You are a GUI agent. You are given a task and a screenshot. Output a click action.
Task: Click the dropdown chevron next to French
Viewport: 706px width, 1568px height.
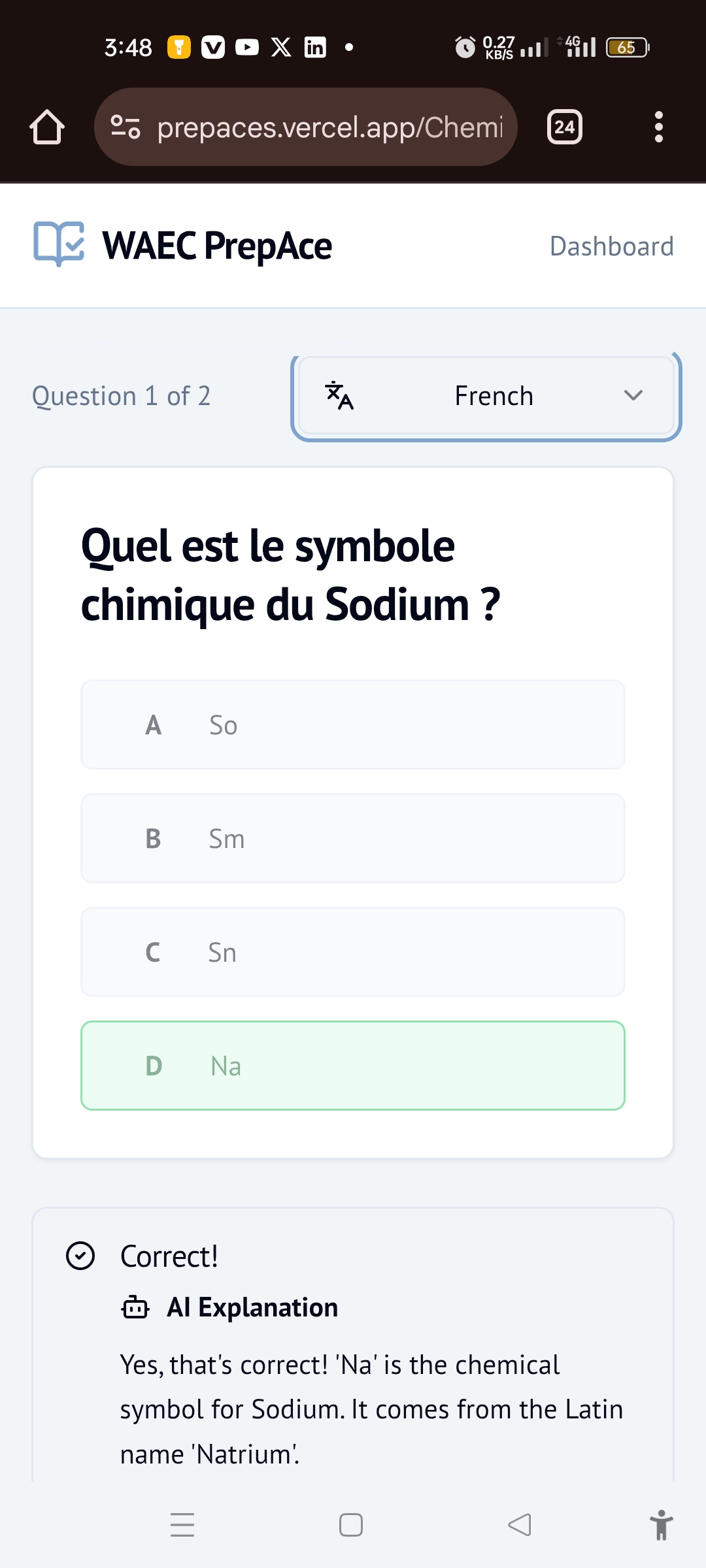[x=633, y=396]
